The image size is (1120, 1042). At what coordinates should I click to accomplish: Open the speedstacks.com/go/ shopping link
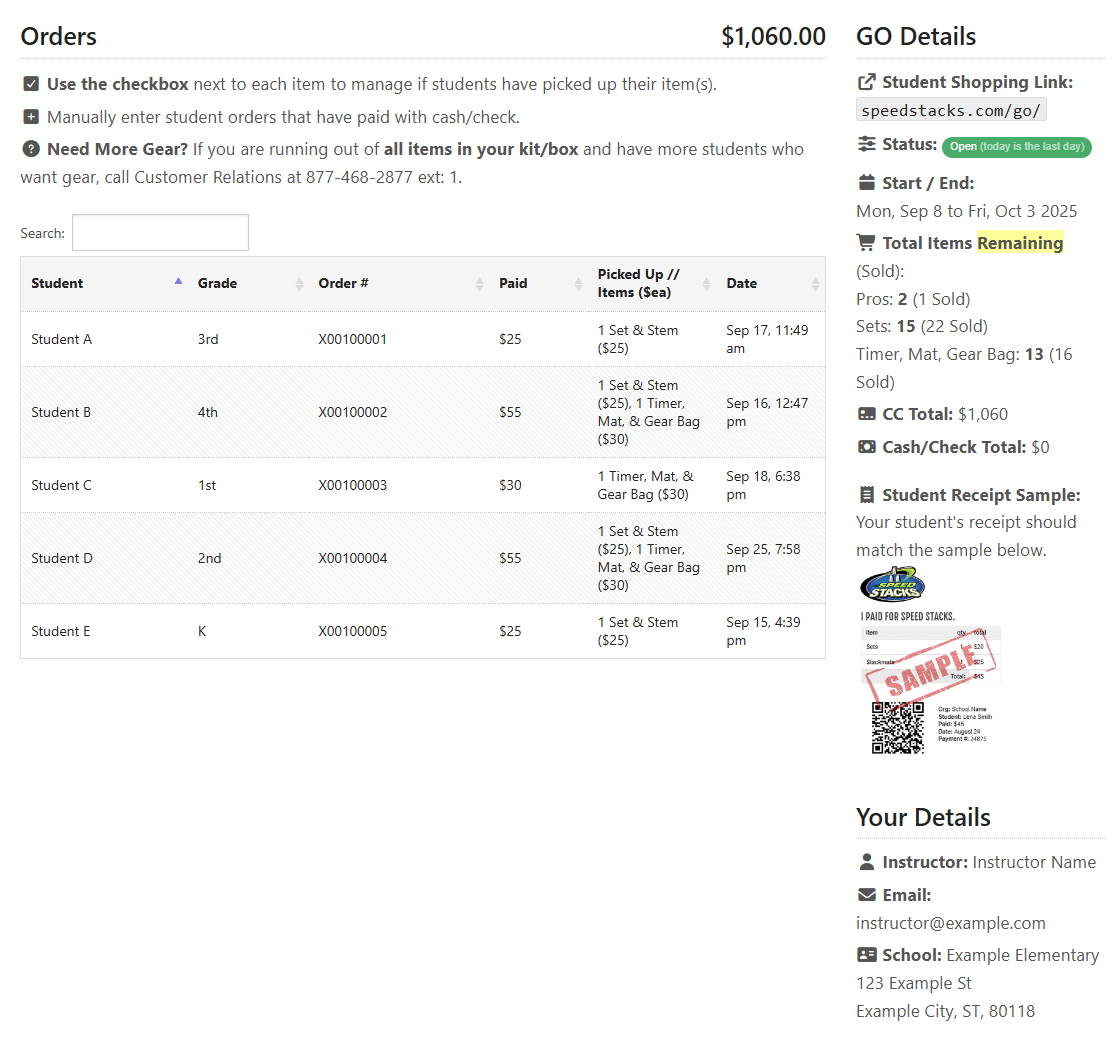[x=951, y=111]
